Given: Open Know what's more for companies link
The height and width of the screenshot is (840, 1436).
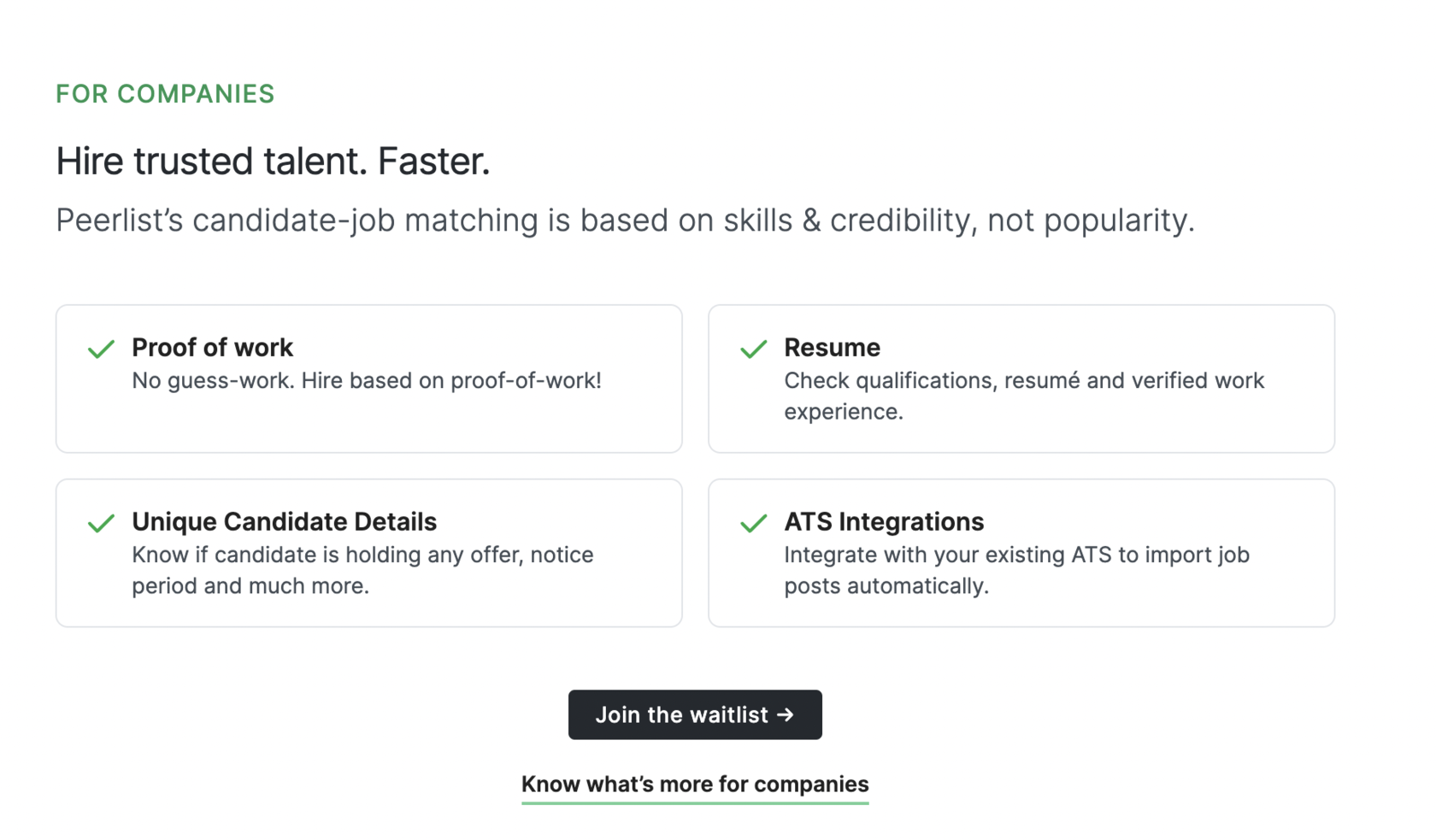Looking at the screenshot, I should [x=695, y=784].
